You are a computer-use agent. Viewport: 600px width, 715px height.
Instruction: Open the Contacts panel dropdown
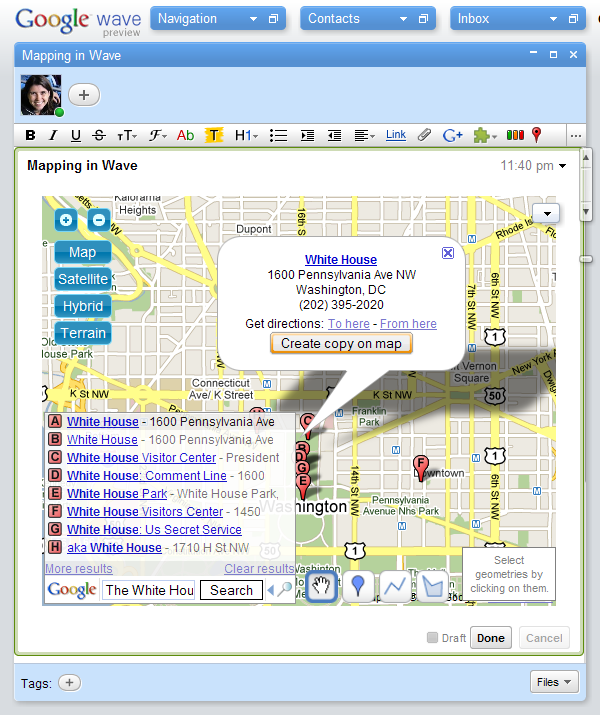point(403,19)
